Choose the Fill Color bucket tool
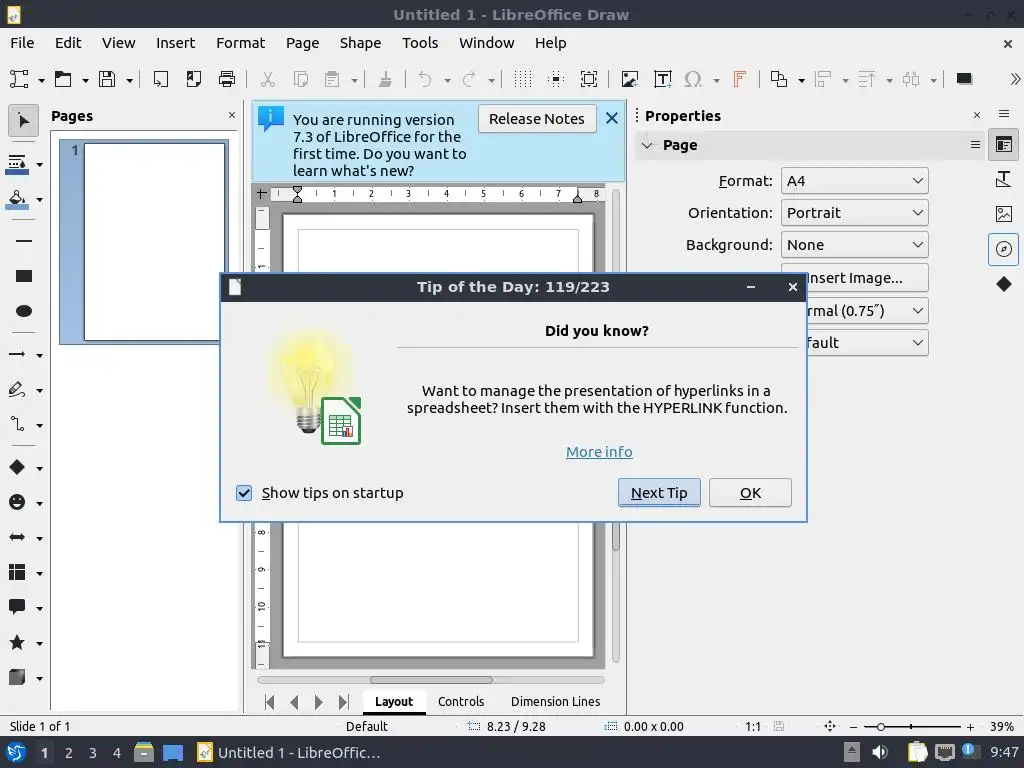 click(x=17, y=199)
